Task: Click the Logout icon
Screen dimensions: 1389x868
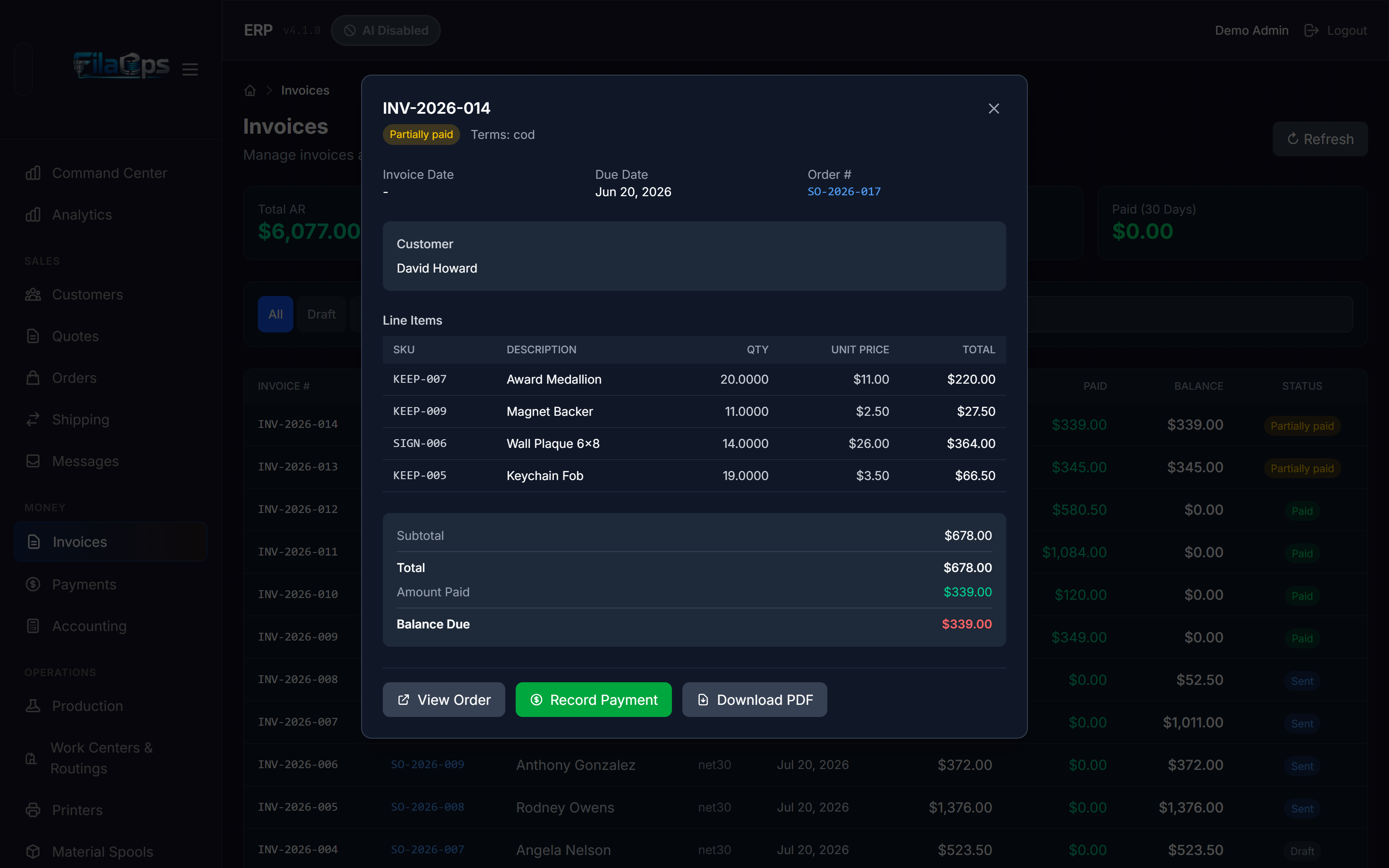Action: [x=1311, y=30]
